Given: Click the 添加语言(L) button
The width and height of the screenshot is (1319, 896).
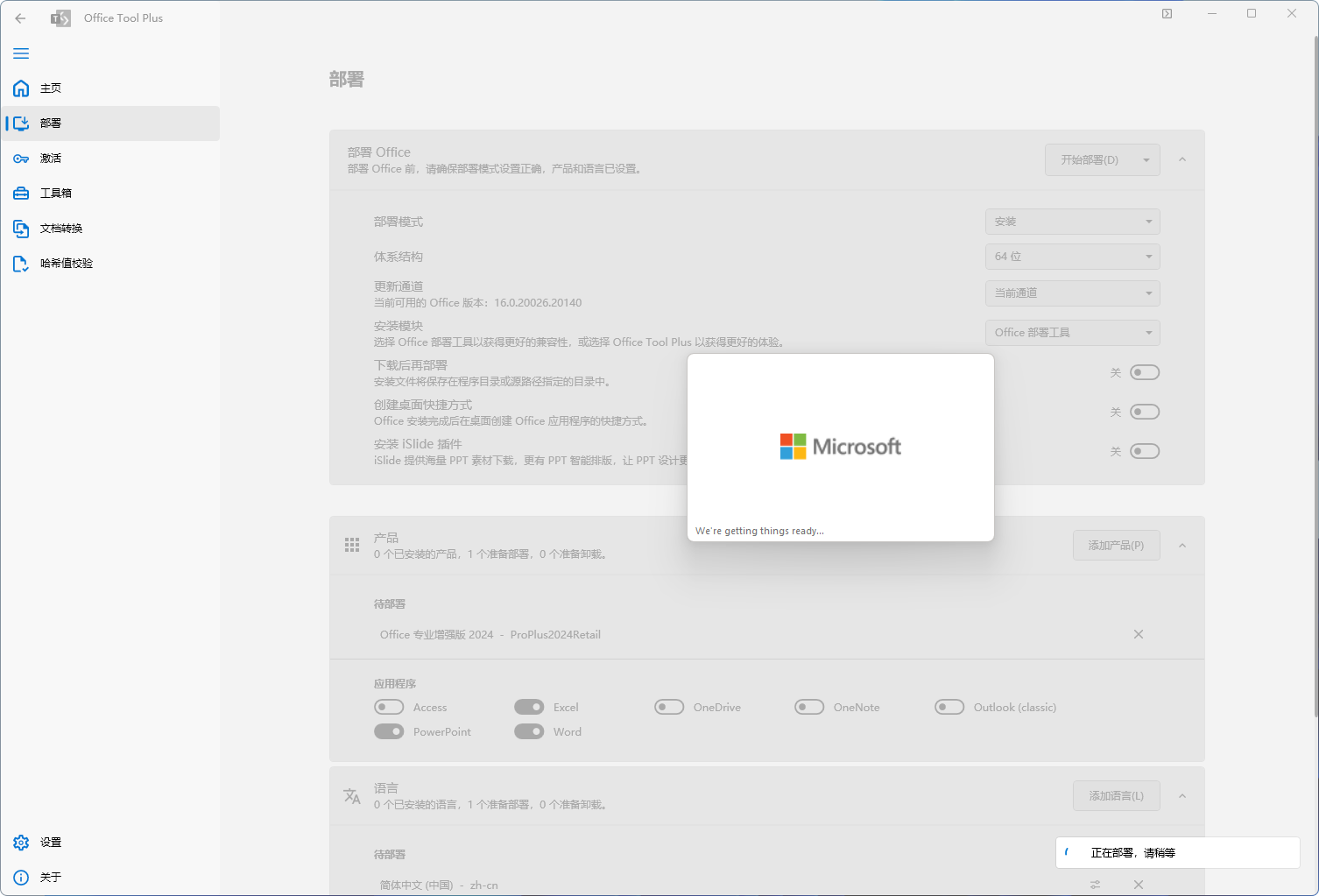Looking at the screenshot, I should click(x=1116, y=796).
